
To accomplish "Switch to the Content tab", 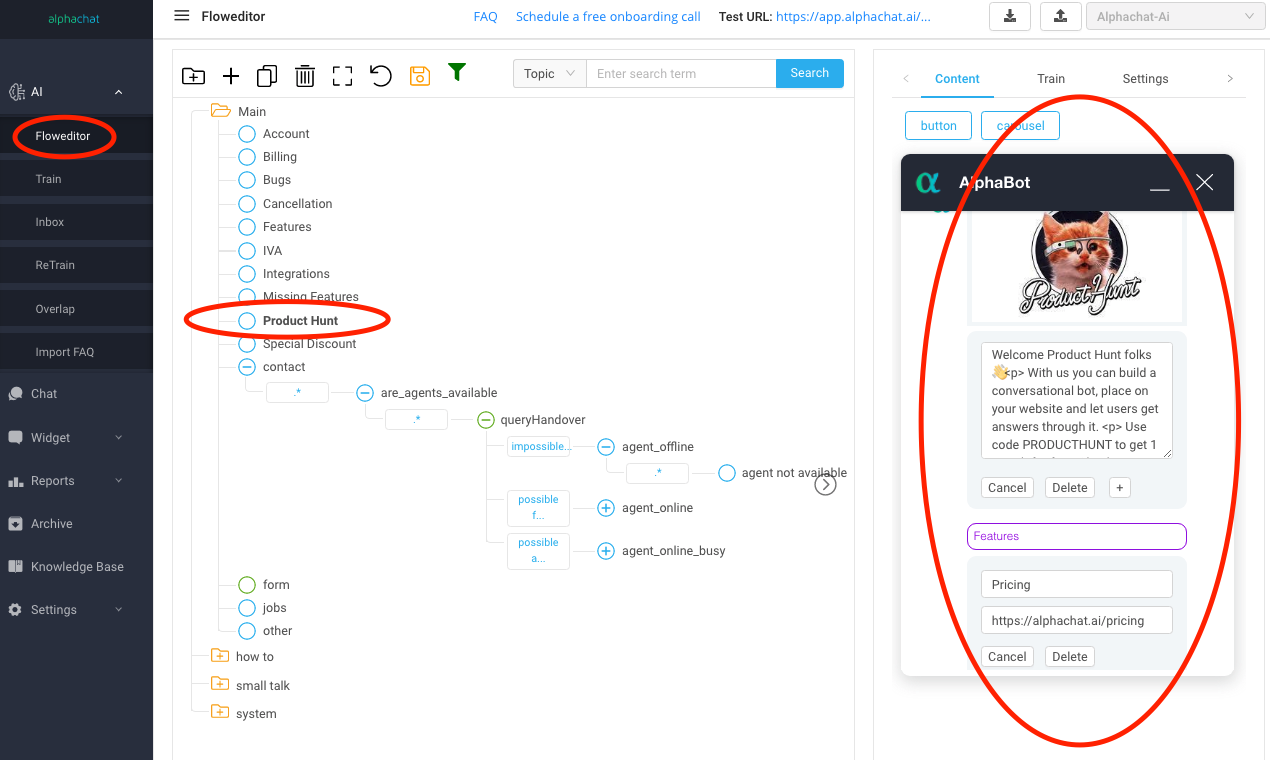I will [957, 79].
